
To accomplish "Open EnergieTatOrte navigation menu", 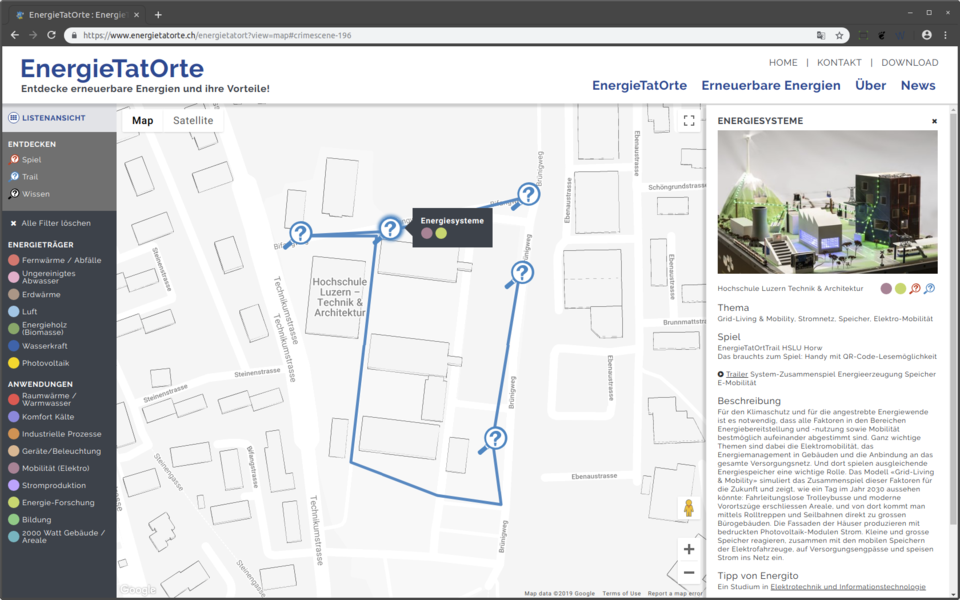I will click(x=639, y=86).
